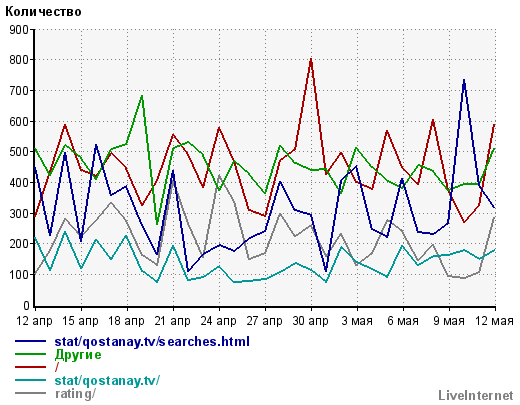Click the 18 апр date label
The image size is (520, 405).
(x=126, y=321)
